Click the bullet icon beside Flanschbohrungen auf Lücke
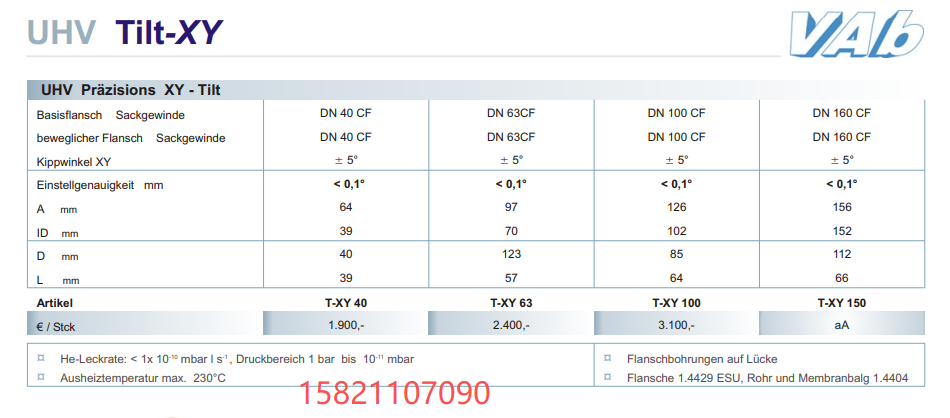Viewport: 950px width, 418px height. (x=608, y=358)
